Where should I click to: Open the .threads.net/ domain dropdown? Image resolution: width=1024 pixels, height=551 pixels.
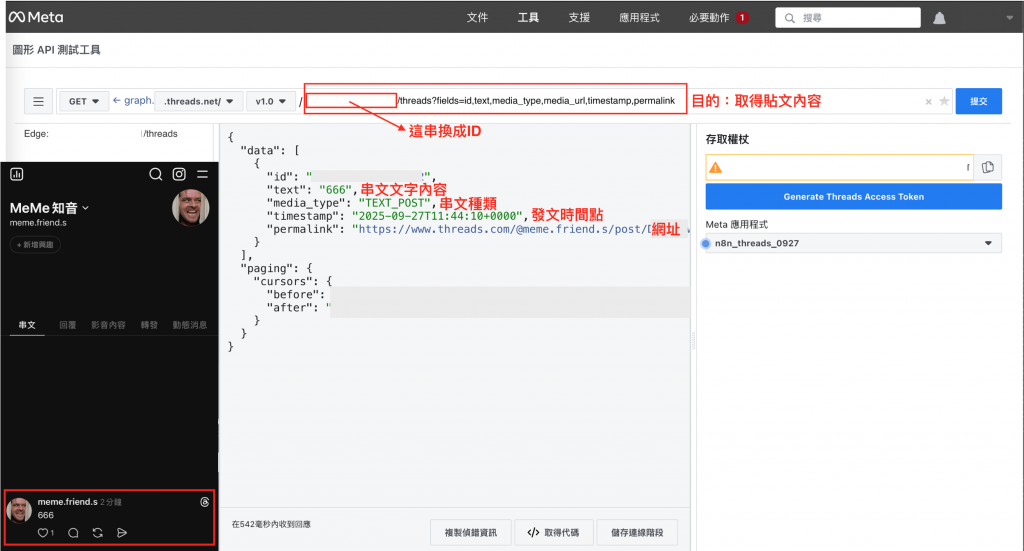pos(199,101)
